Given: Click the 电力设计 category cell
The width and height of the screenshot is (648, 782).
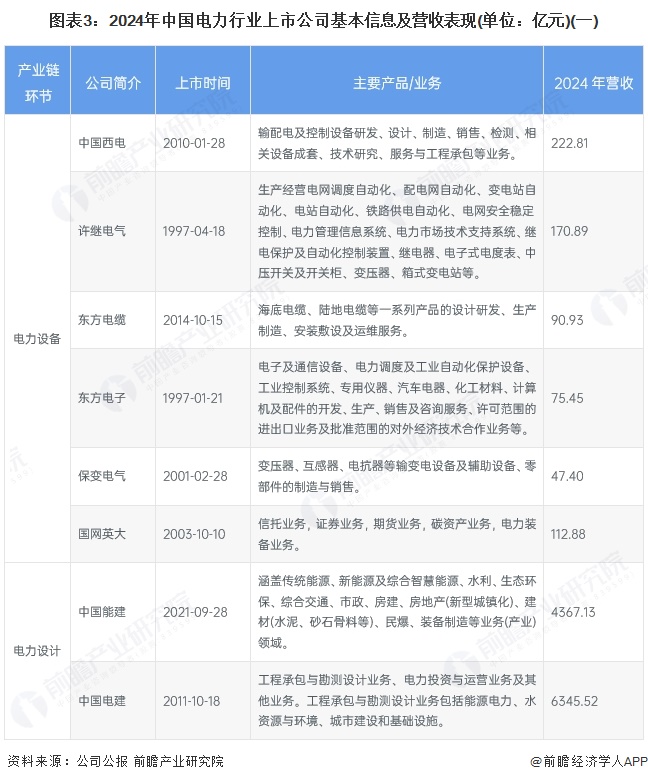Looking at the screenshot, I should point(38,651).
